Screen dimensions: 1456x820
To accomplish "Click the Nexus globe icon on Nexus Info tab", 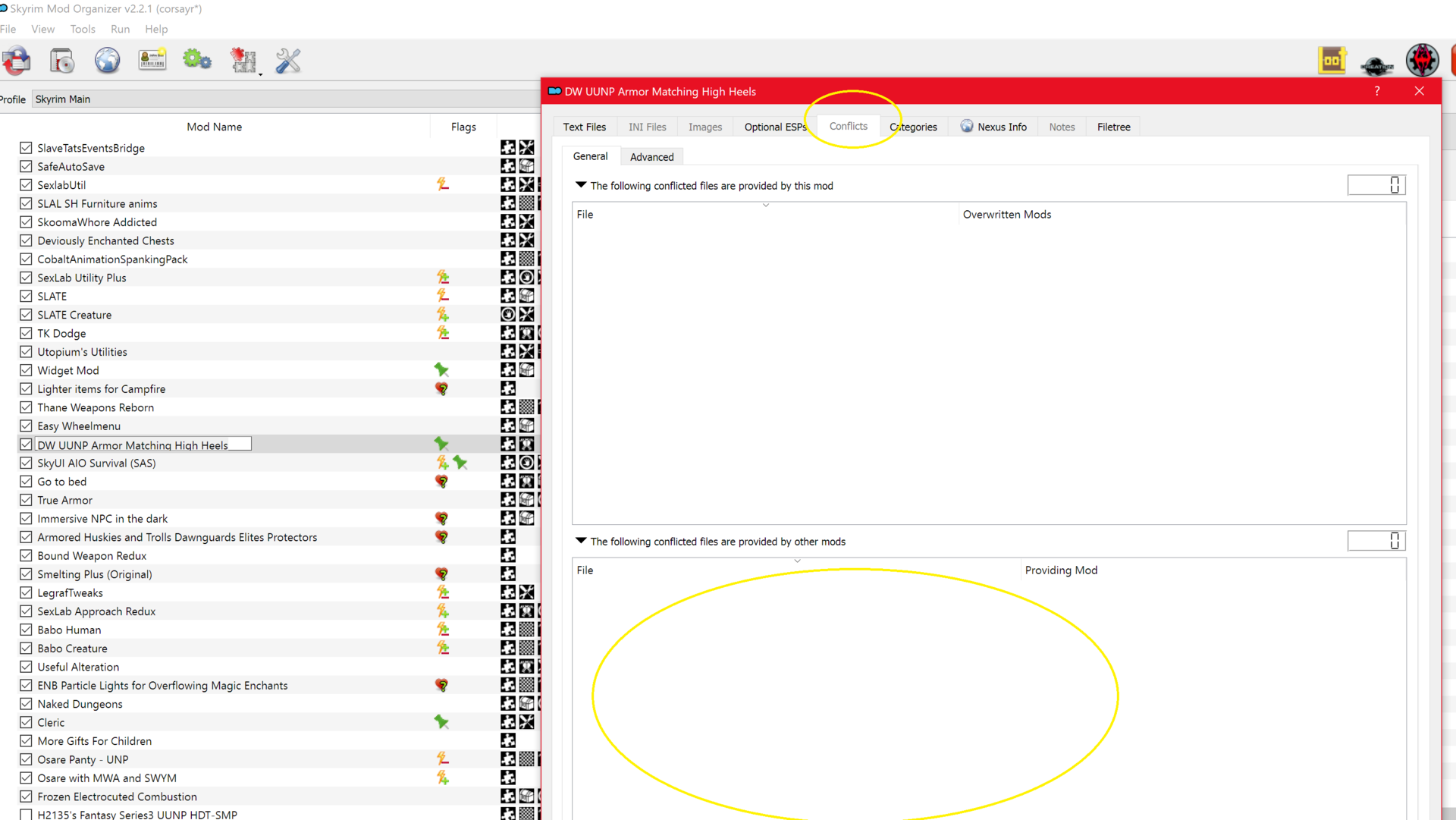I will pos(967,126).
